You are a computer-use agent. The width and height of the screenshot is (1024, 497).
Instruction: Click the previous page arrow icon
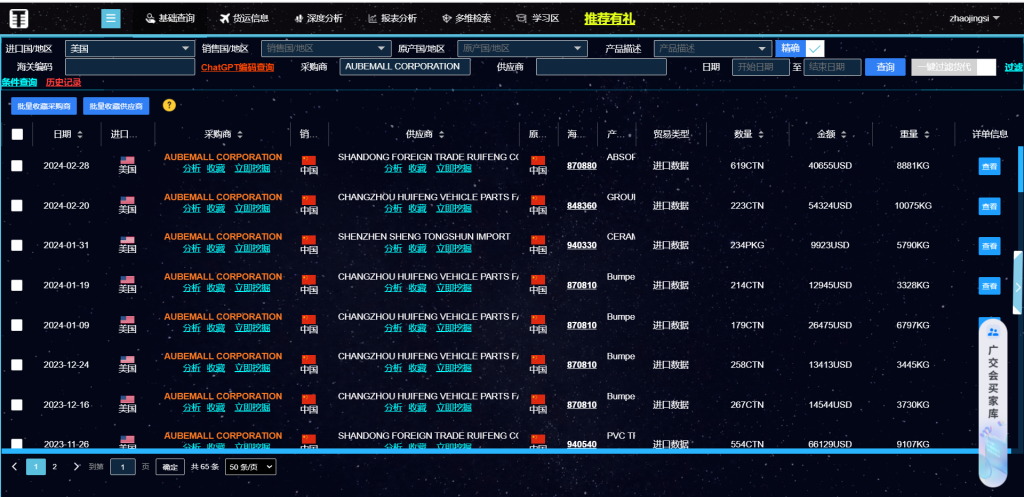tap(14, 466)
